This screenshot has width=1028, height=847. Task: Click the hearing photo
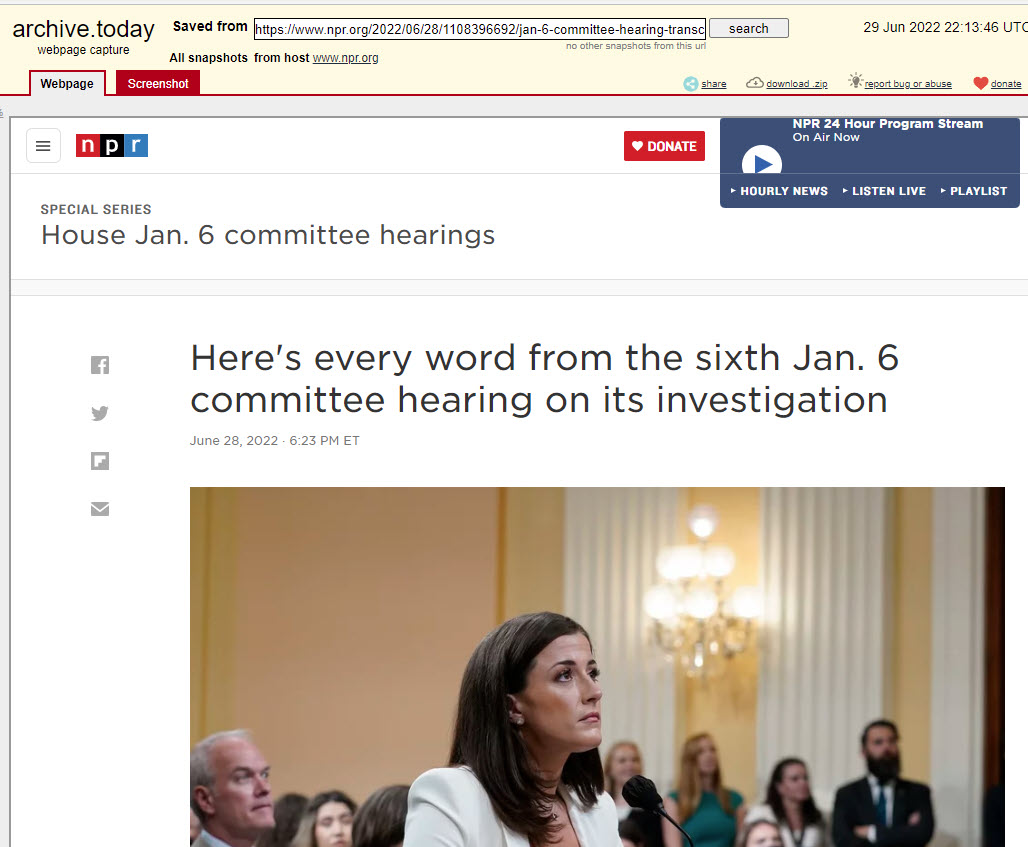coord(597,667)
